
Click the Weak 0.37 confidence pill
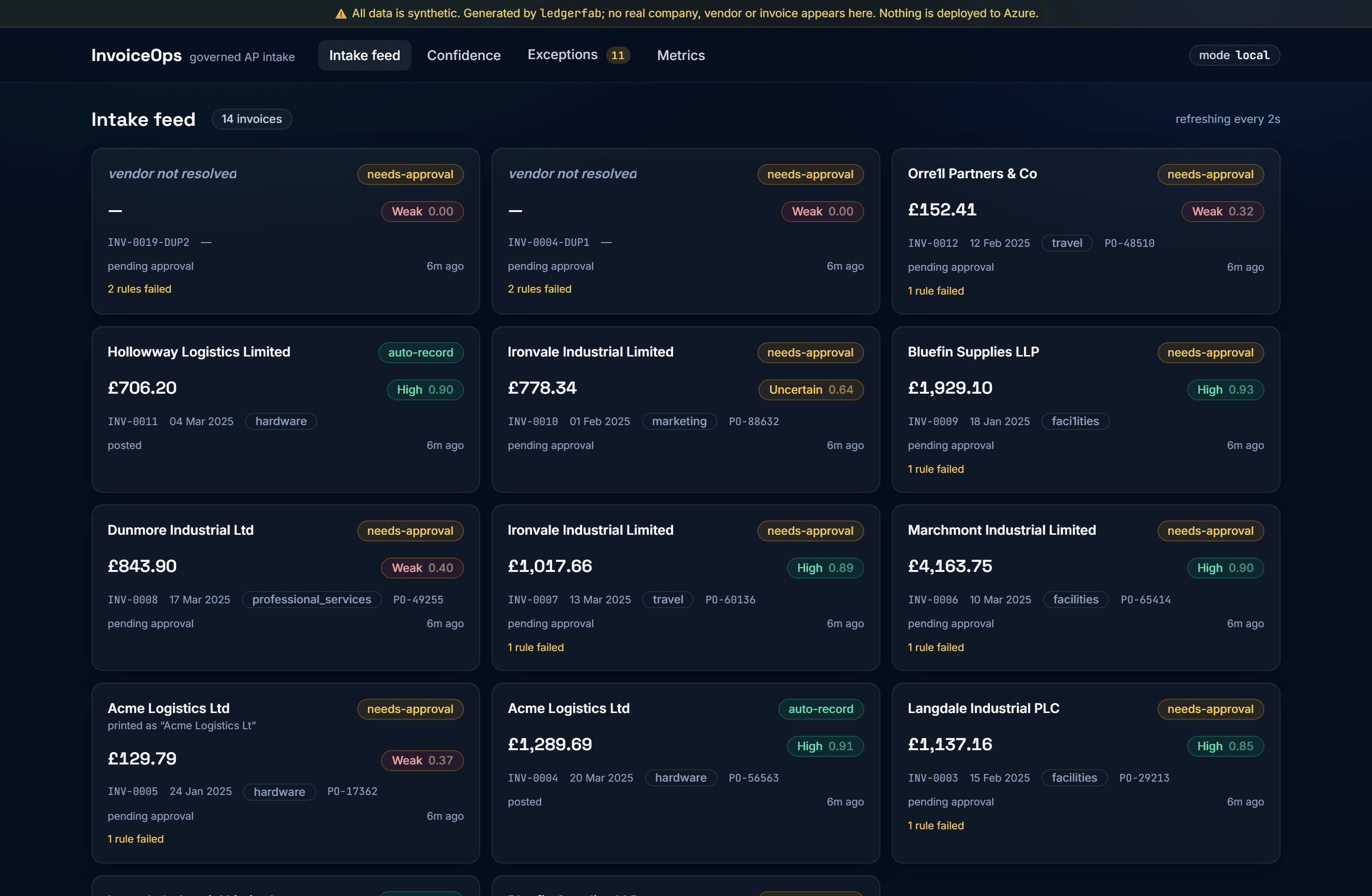422,761
